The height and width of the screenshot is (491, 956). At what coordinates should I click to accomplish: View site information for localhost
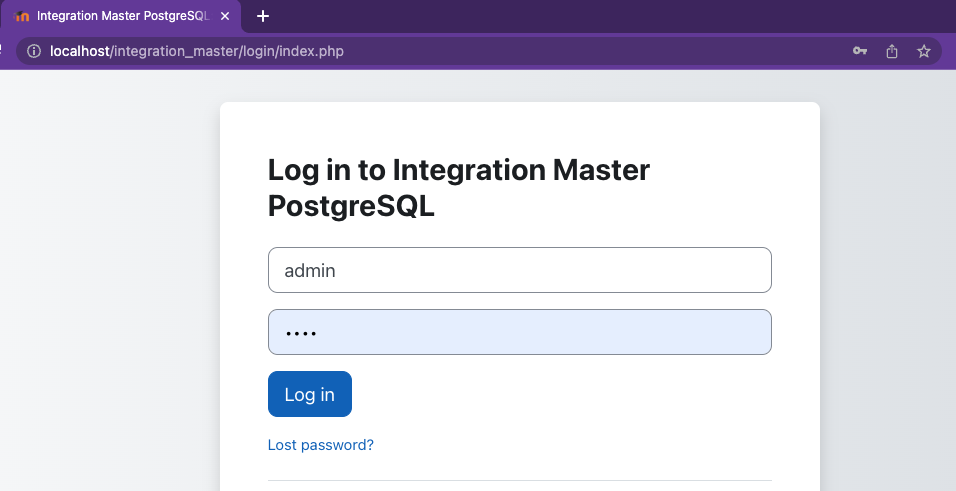(34, 51)
